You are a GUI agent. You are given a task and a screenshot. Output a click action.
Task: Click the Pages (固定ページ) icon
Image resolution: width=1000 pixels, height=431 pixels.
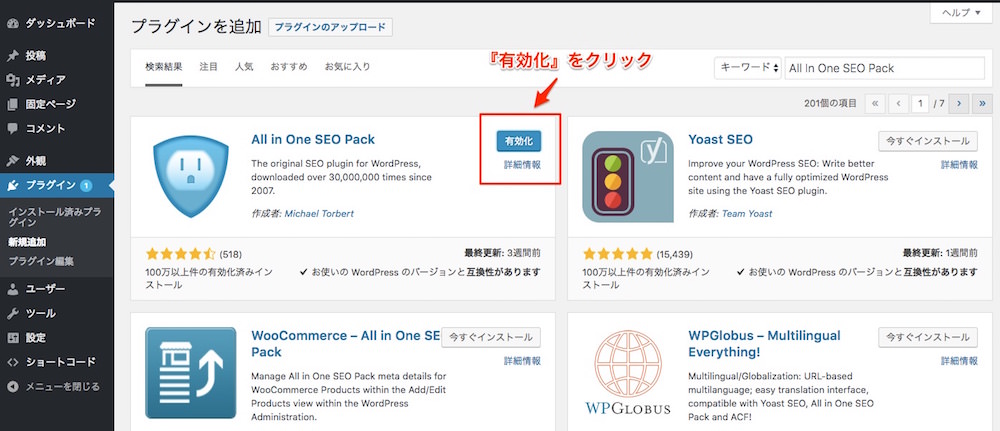(12, 105)
